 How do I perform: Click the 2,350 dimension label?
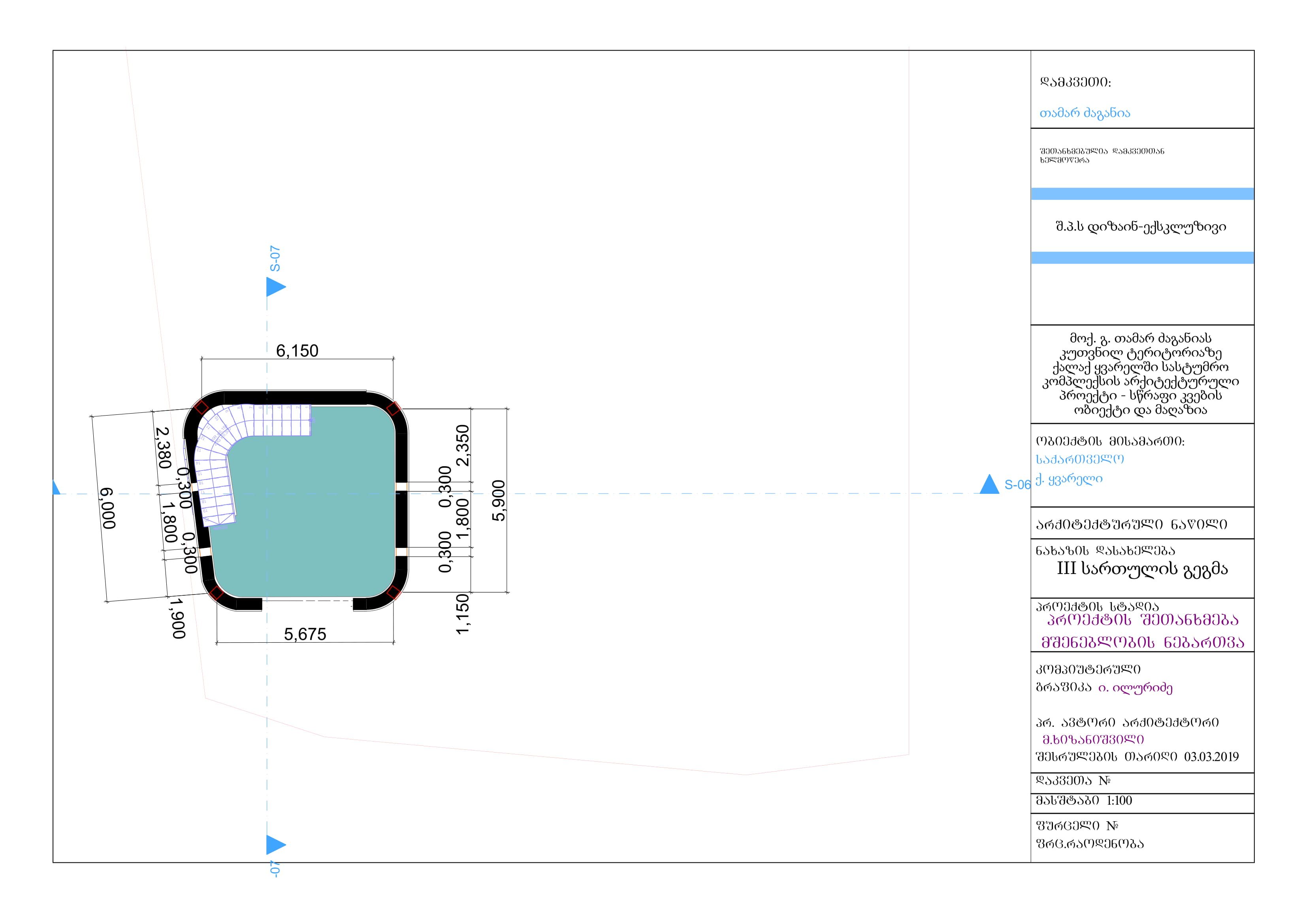pyautogui.click(x=463, y=446)
